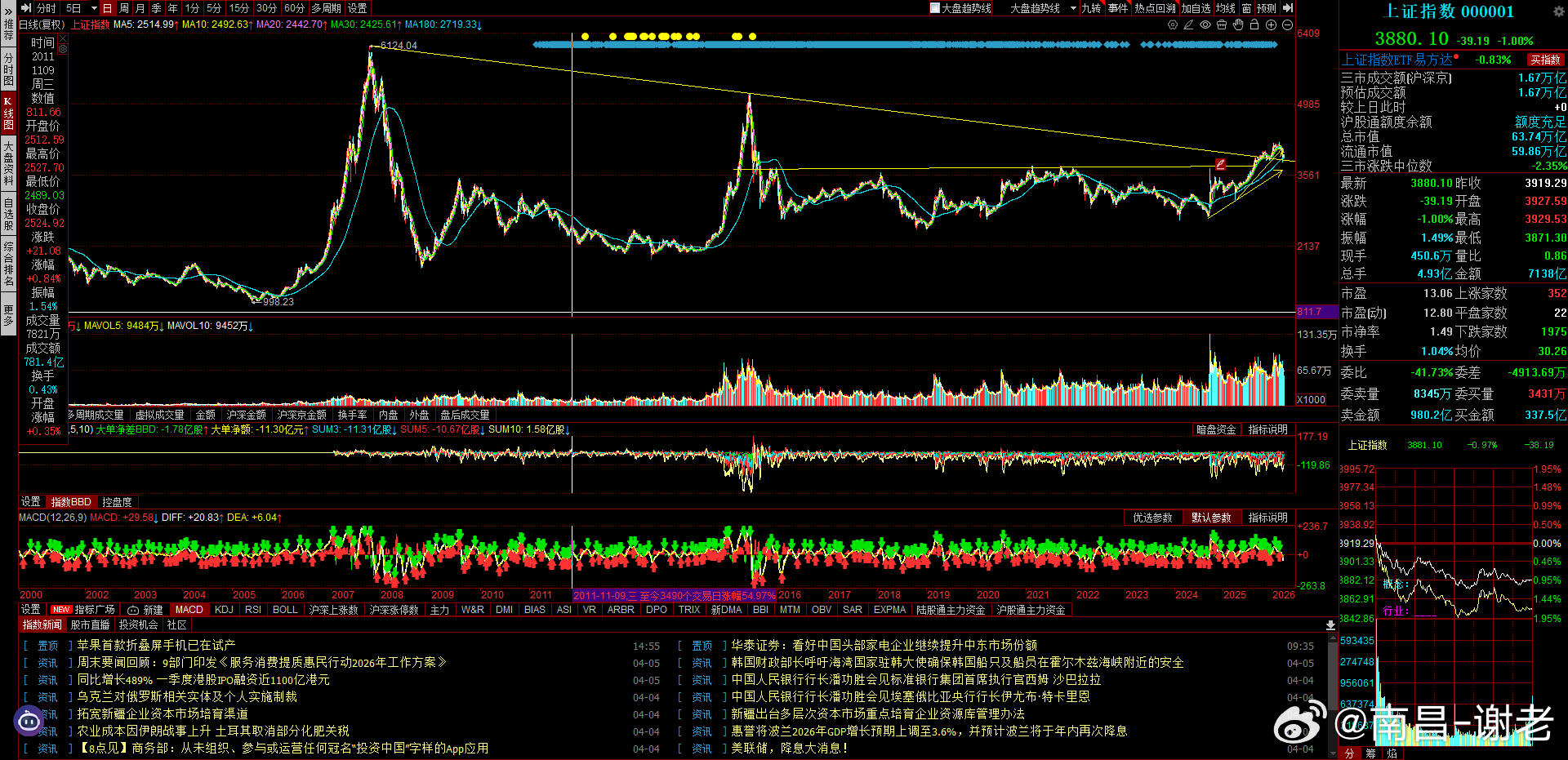Open the toolbox icon above chart
The width and height of the screenshot is (1568, 760).
click(1222, 25)
